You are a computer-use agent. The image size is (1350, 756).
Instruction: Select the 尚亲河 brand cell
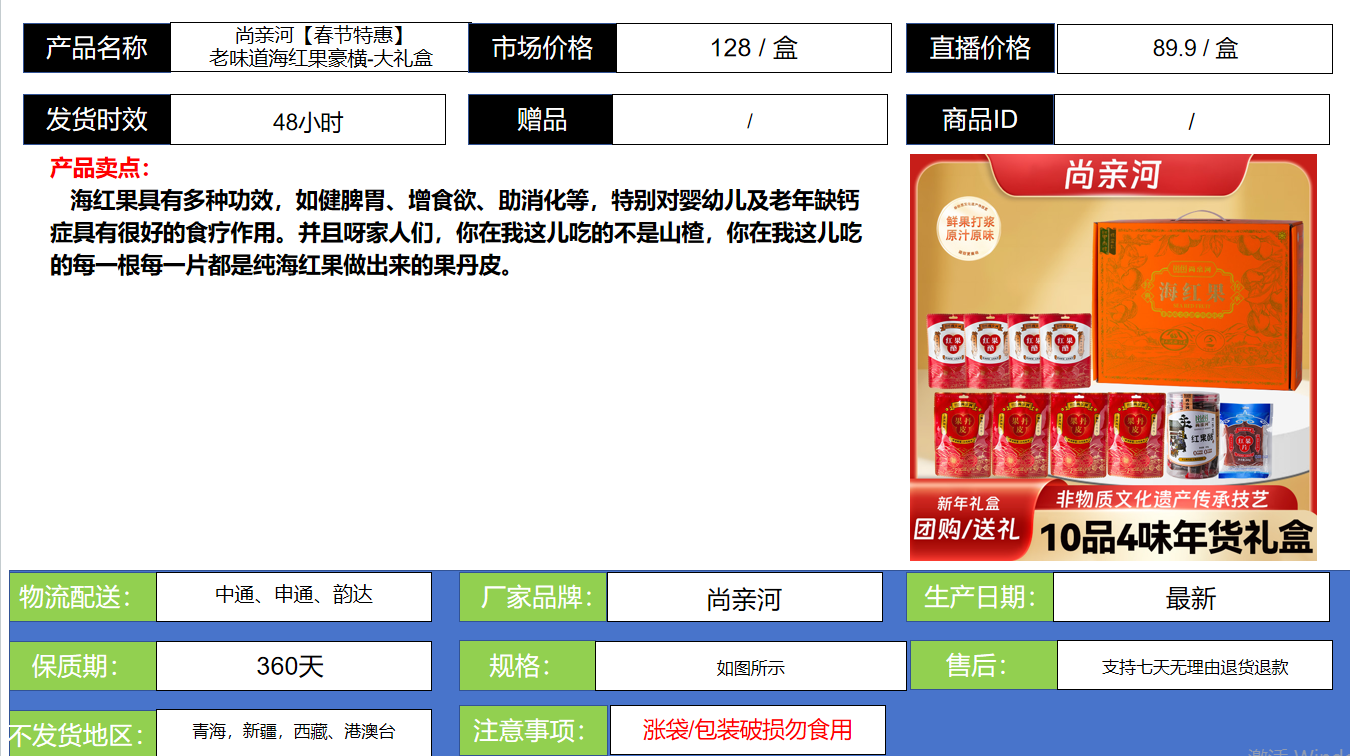(744, 598)
